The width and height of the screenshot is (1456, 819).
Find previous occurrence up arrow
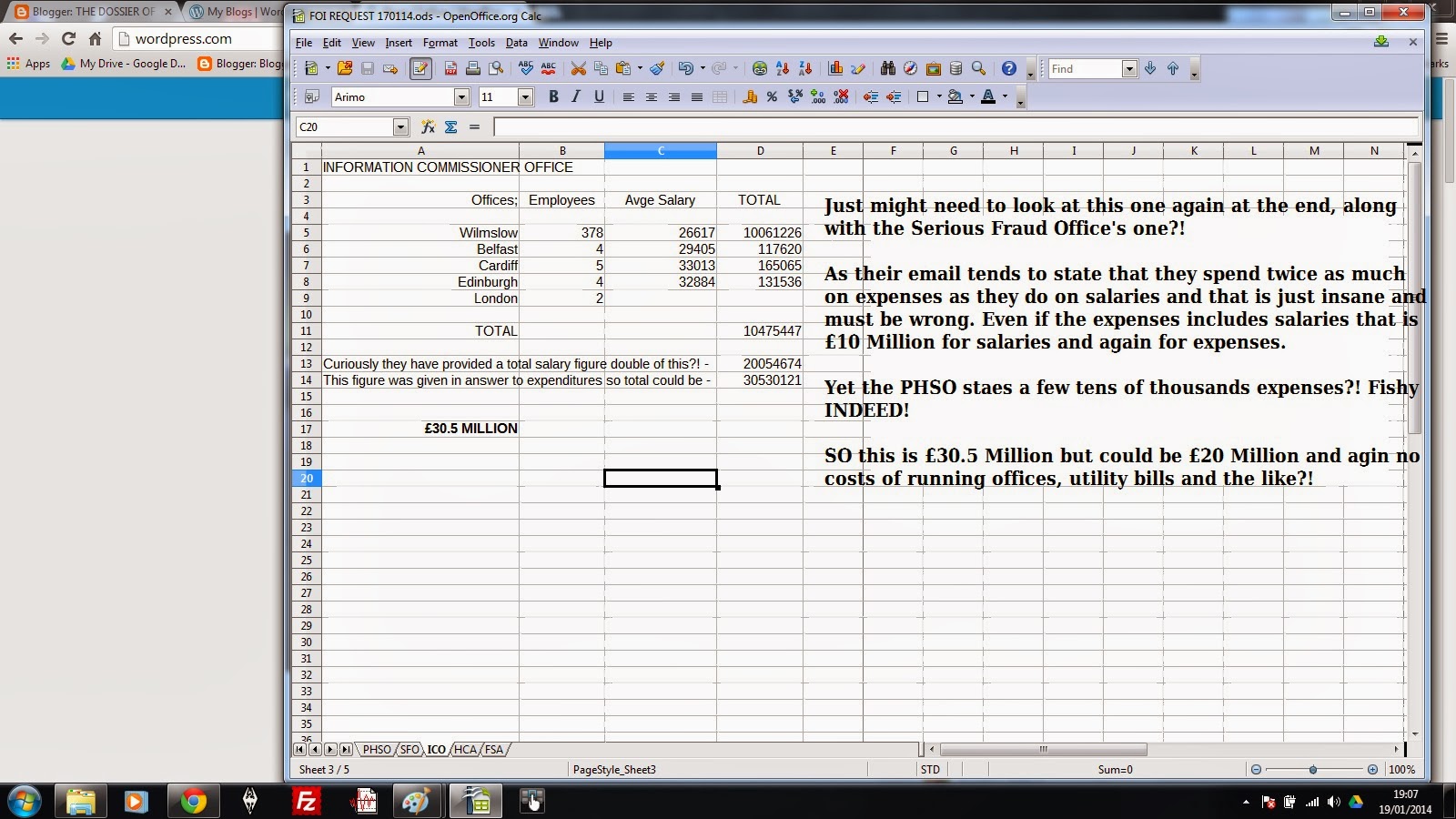1173,69
